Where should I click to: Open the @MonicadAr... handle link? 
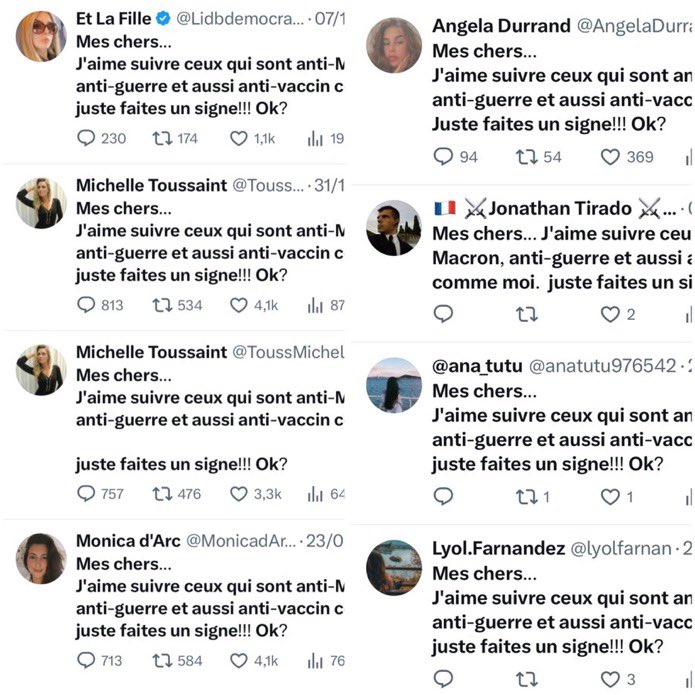click(x=241, y=541)
